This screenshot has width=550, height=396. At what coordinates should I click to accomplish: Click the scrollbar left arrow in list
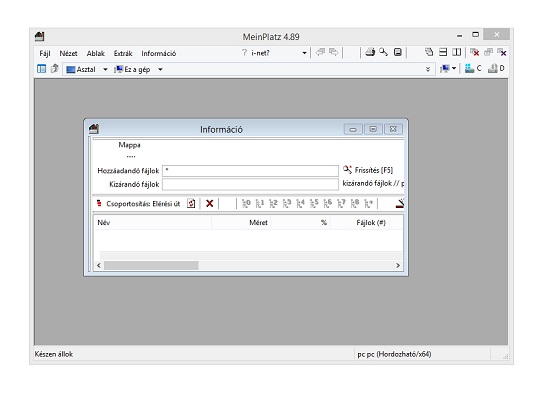click(99, 266)
